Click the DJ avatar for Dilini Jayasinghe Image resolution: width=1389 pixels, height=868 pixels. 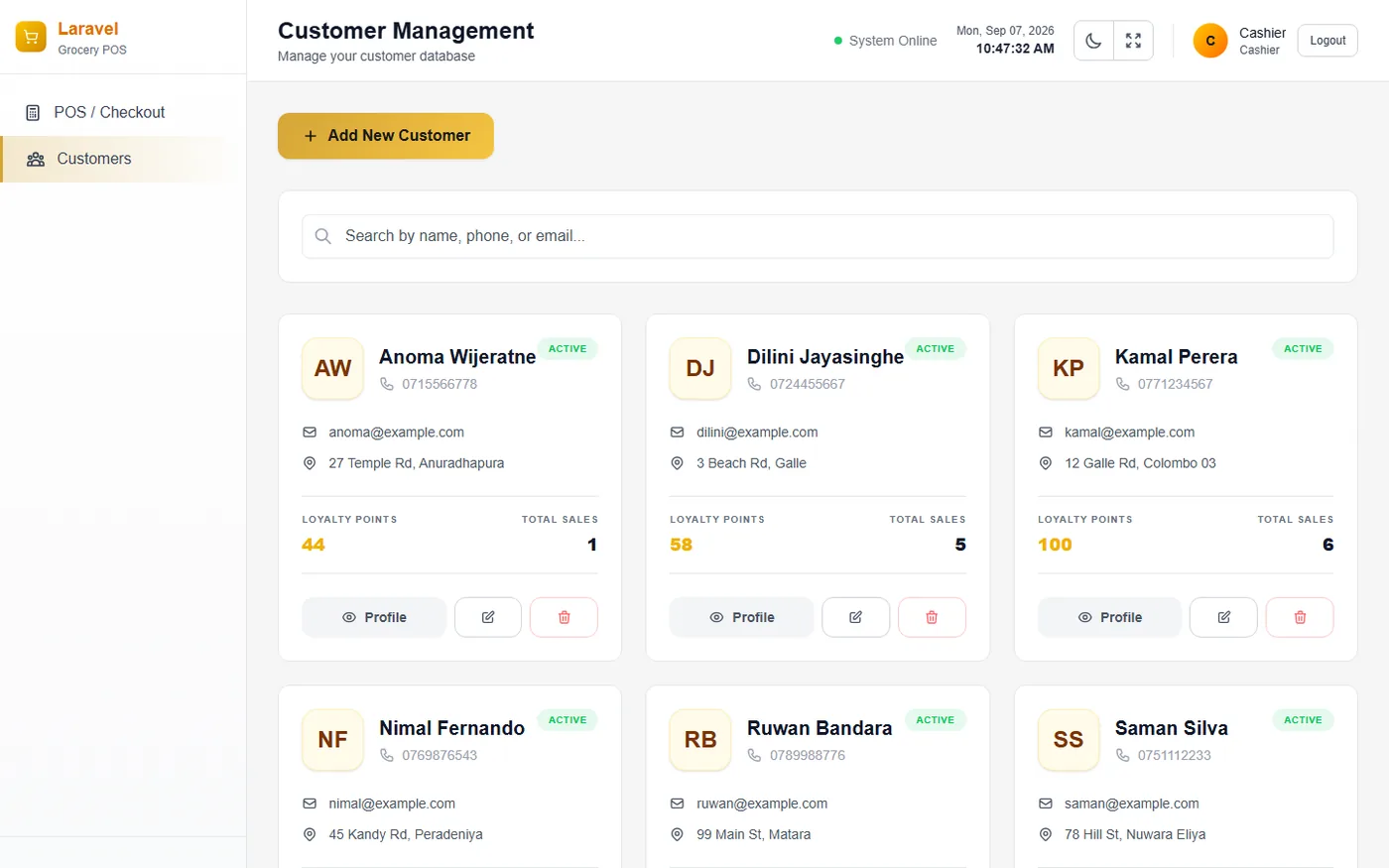[x=700, y=368]
